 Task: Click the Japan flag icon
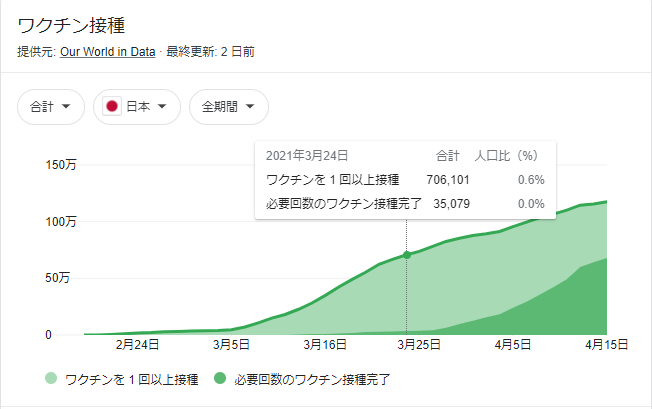(x=112, y=106)
